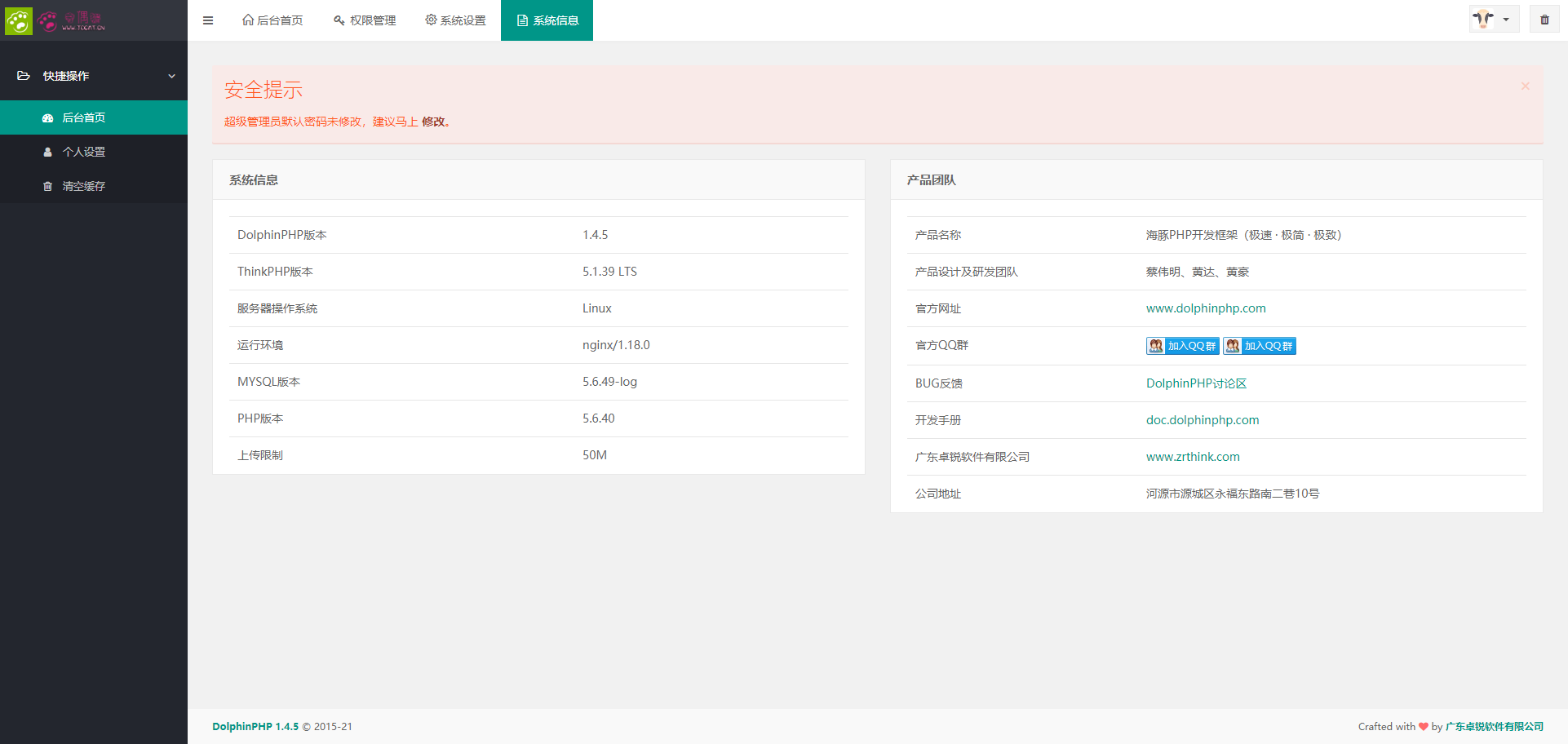1568x744 pixels.
Task: Click the 广东卓锐软件有限公司 footer link
Action: [1495, 727]
